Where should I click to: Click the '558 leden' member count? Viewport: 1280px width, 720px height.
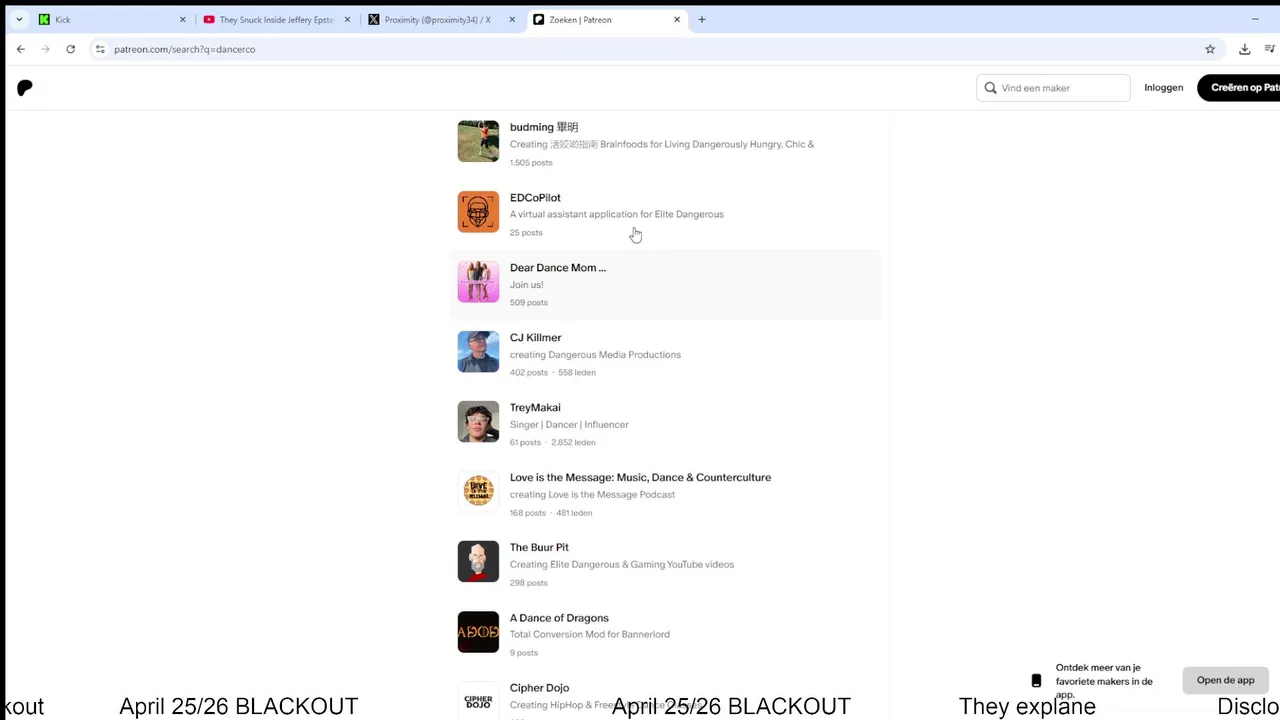tap(577, 373)
